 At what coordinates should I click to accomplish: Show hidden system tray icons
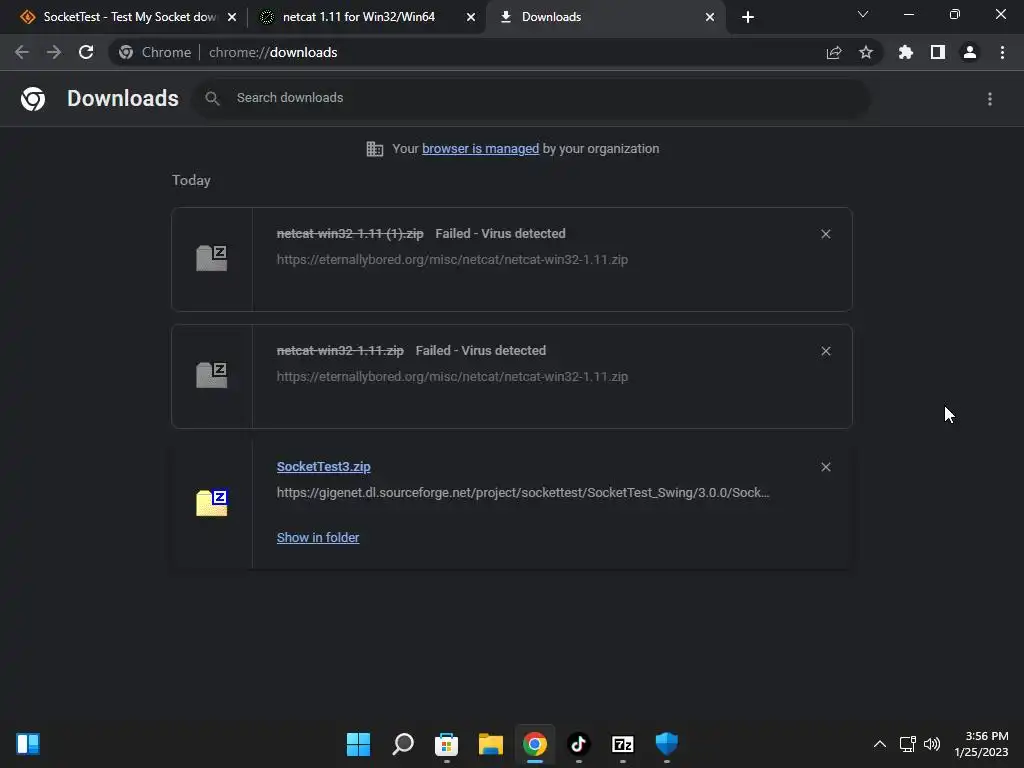click(x=880, y=744)
